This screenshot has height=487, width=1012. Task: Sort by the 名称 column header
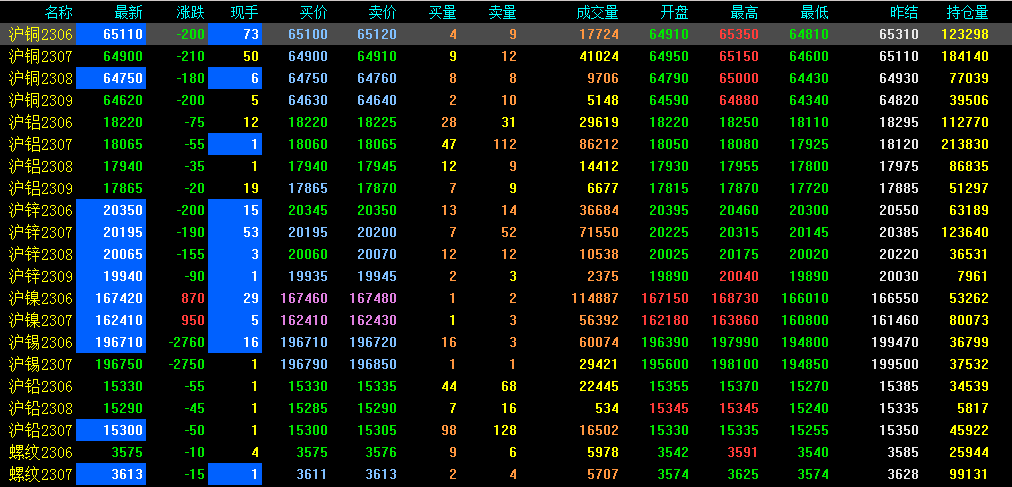[x=58, y=12]
